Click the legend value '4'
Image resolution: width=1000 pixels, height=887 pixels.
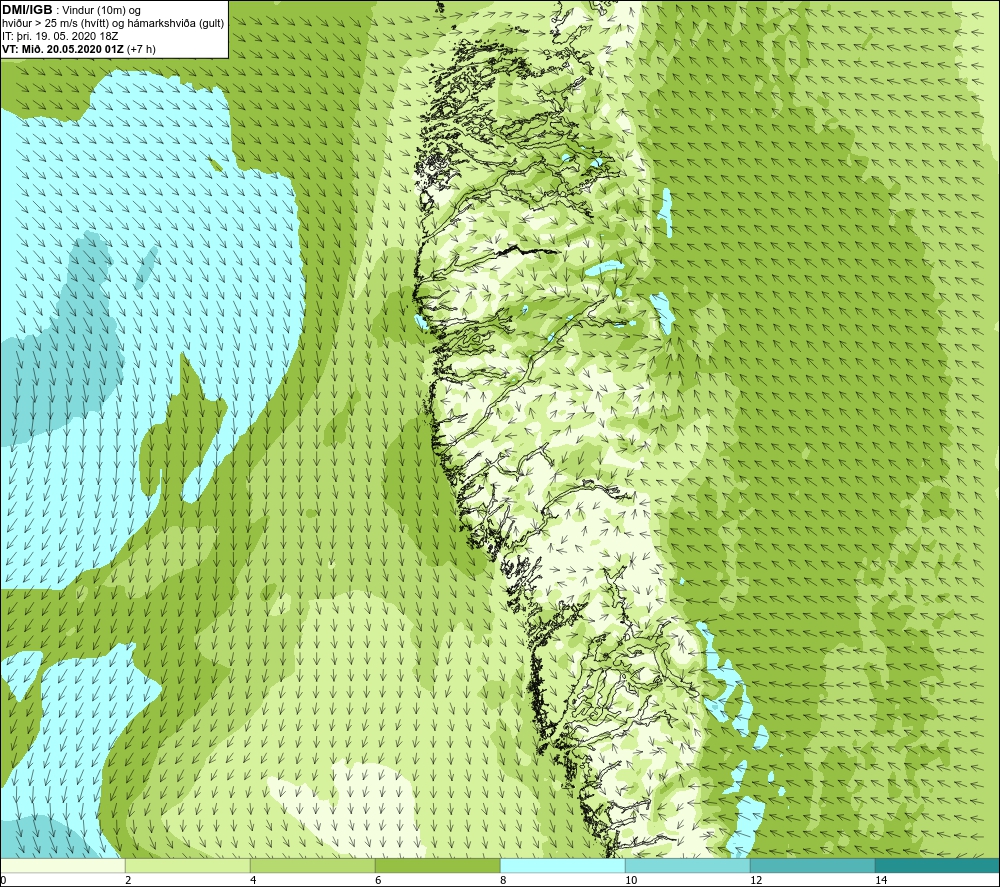point(253,880)
